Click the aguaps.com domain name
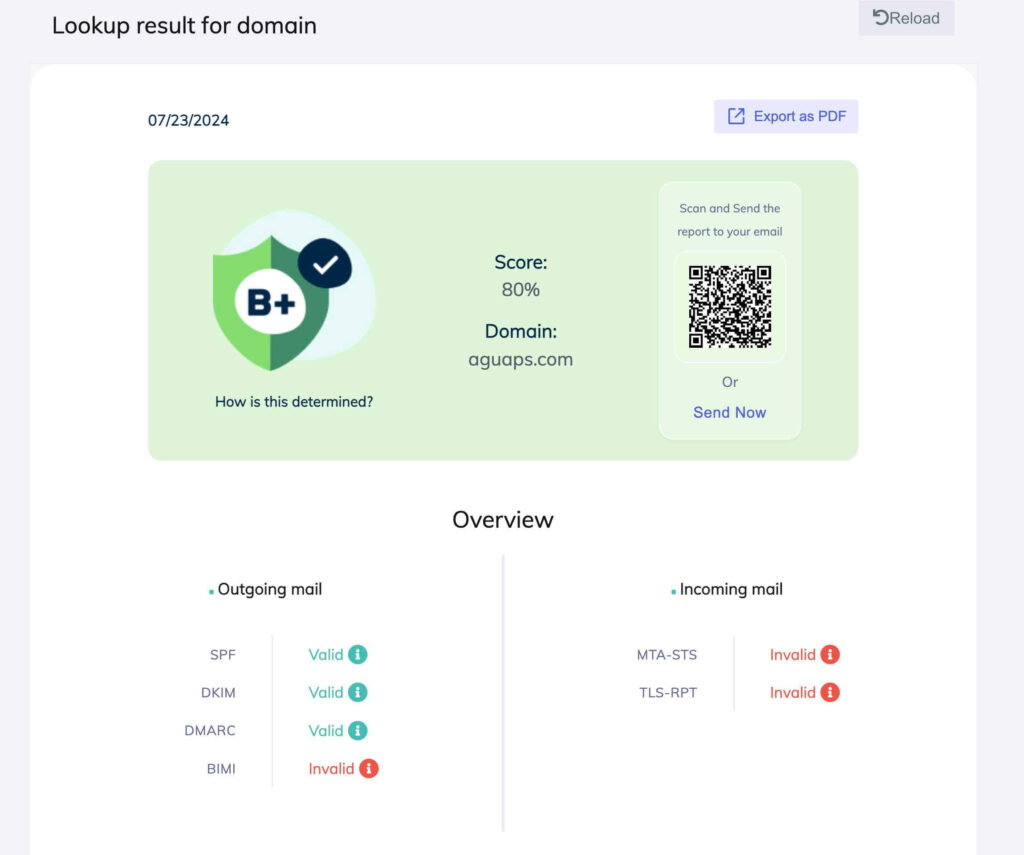 click(x=520, y=360)
